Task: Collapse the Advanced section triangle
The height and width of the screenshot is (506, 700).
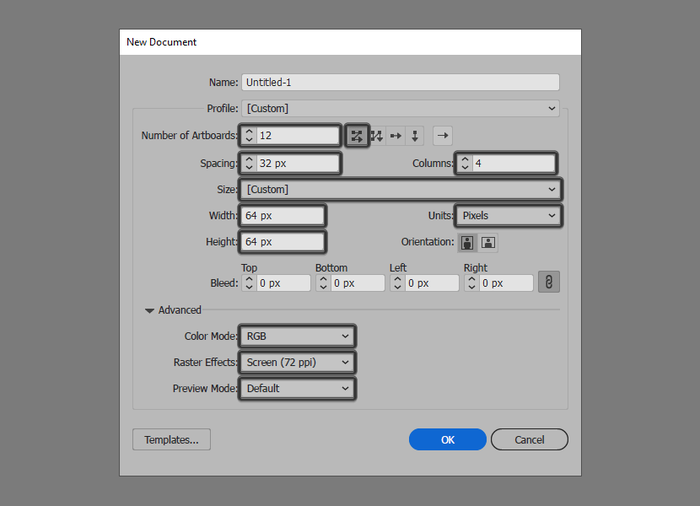Action: point(150,311)
